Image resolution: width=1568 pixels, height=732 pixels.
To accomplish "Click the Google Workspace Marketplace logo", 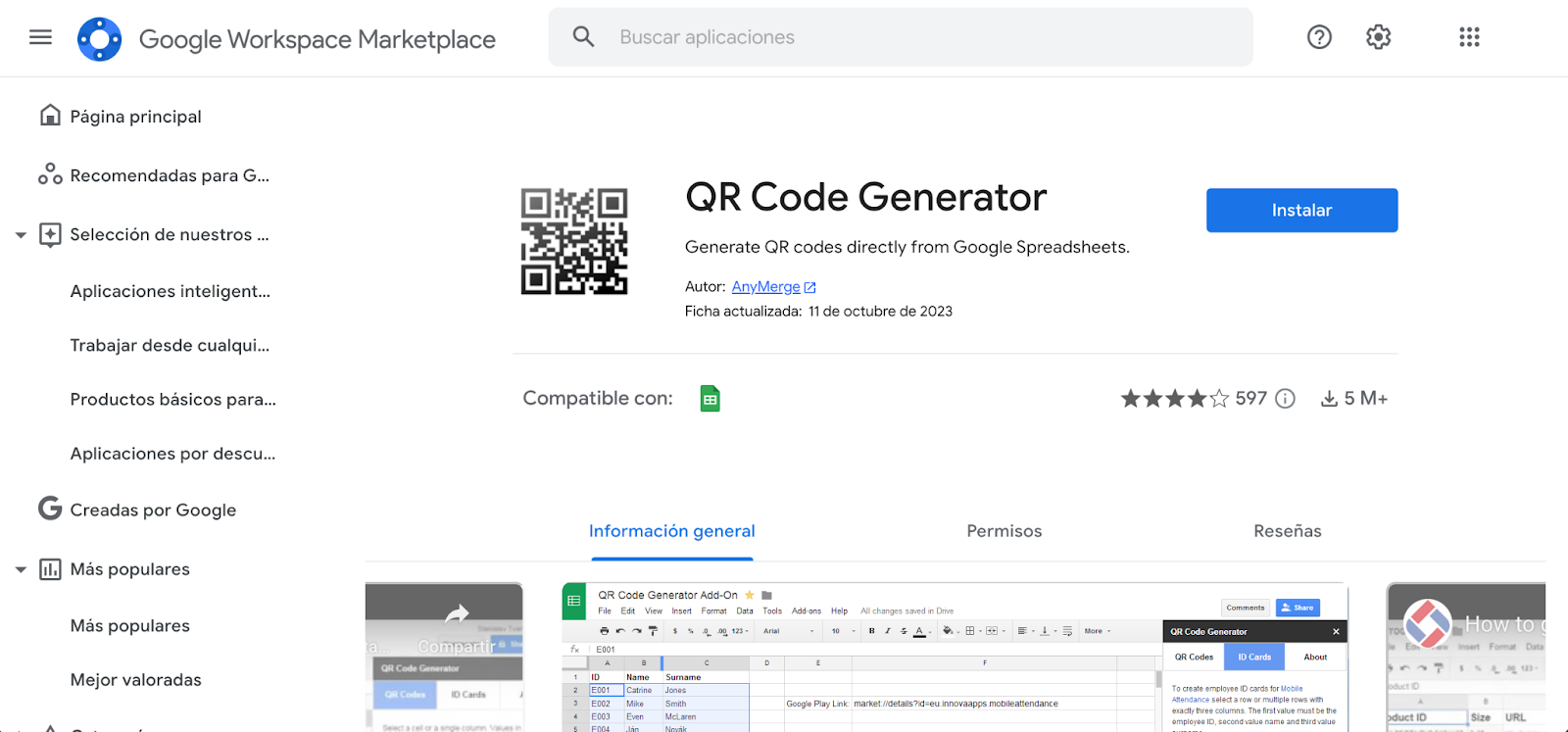I will (100, 39).
